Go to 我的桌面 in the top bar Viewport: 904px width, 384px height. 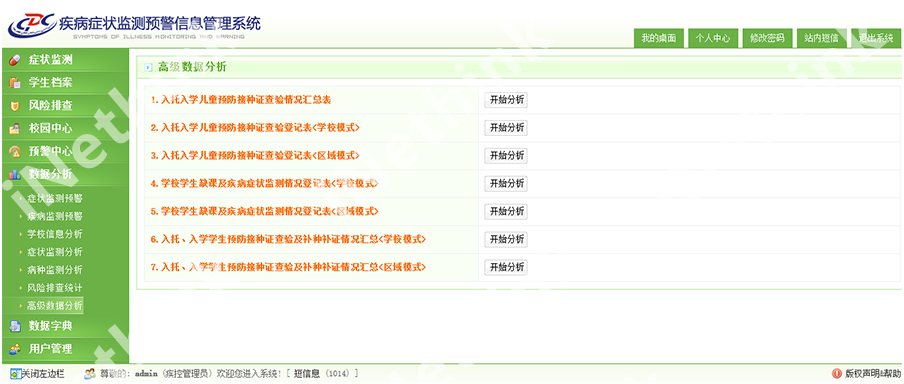658,38
